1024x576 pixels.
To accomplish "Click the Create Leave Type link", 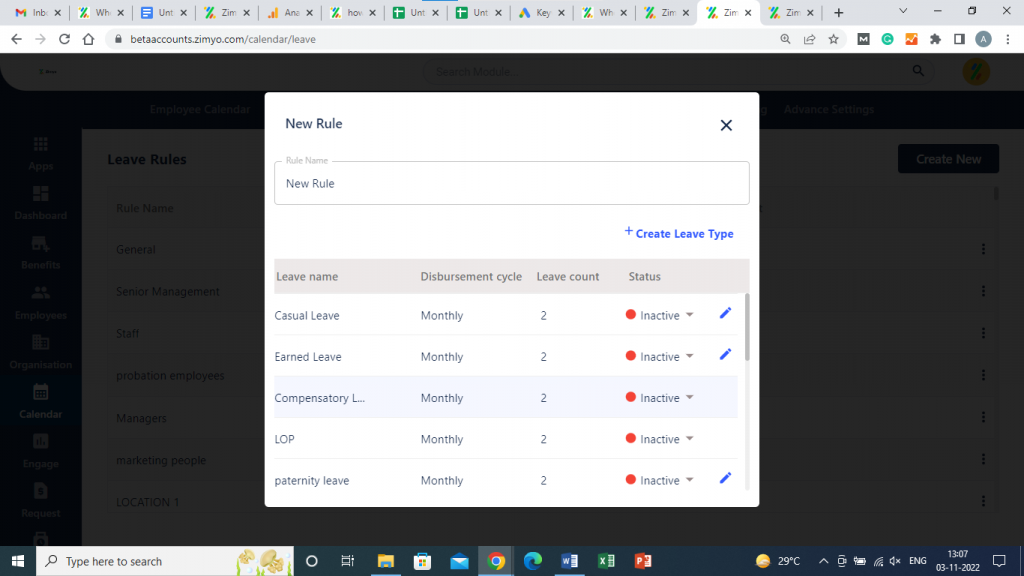I will [x=679, y=233].
